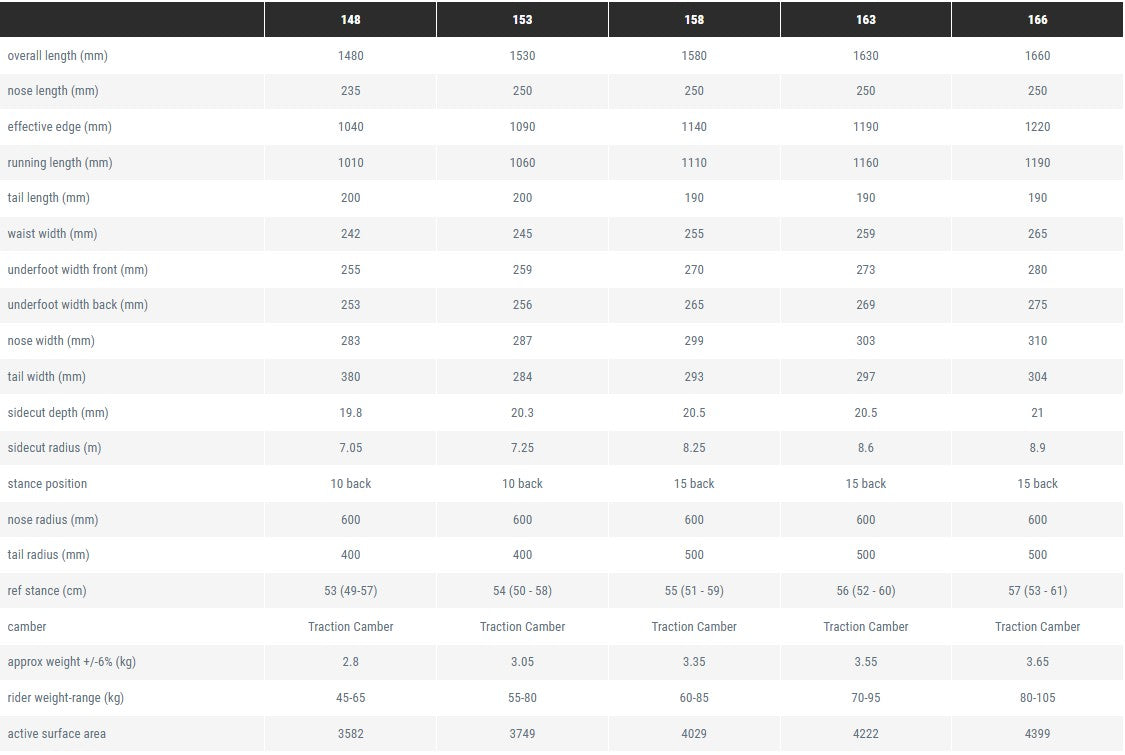Click the camber row label
The height and width of the screenshot is (755, 1125).
pyautogui.click(x=27, y=627)
